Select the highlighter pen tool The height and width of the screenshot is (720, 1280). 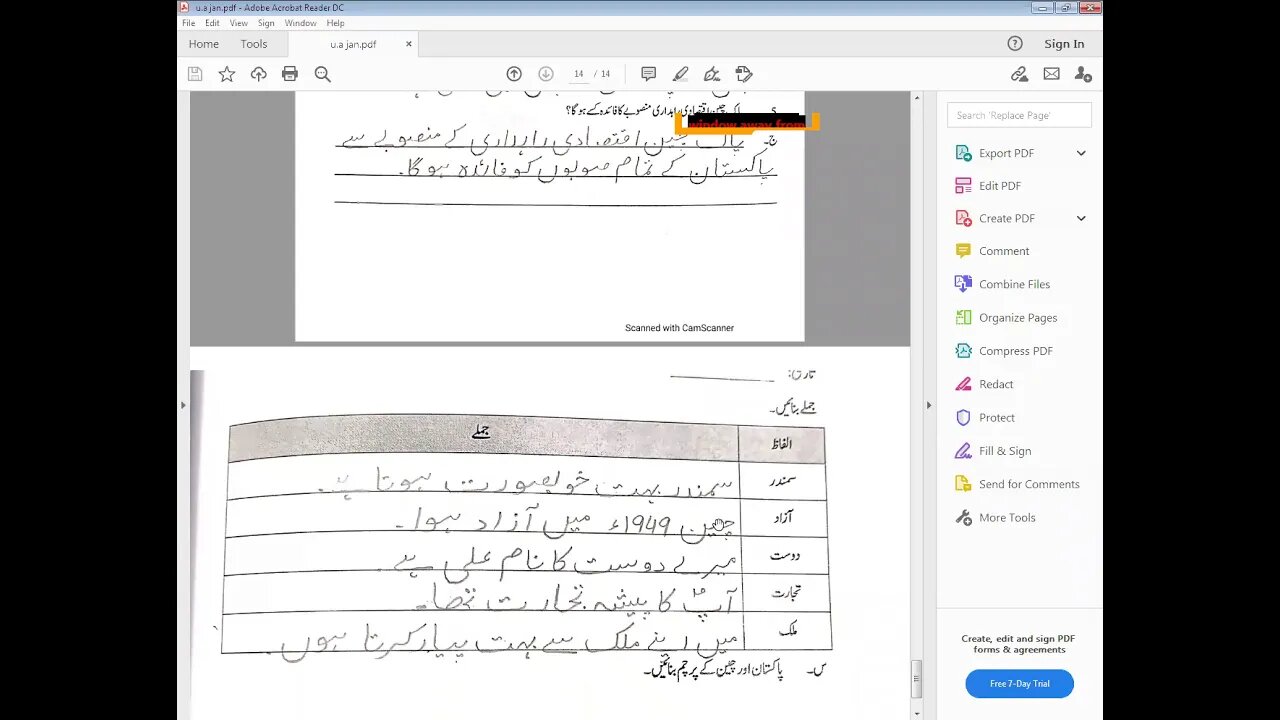pyautogui.click(x=680, y=74)
